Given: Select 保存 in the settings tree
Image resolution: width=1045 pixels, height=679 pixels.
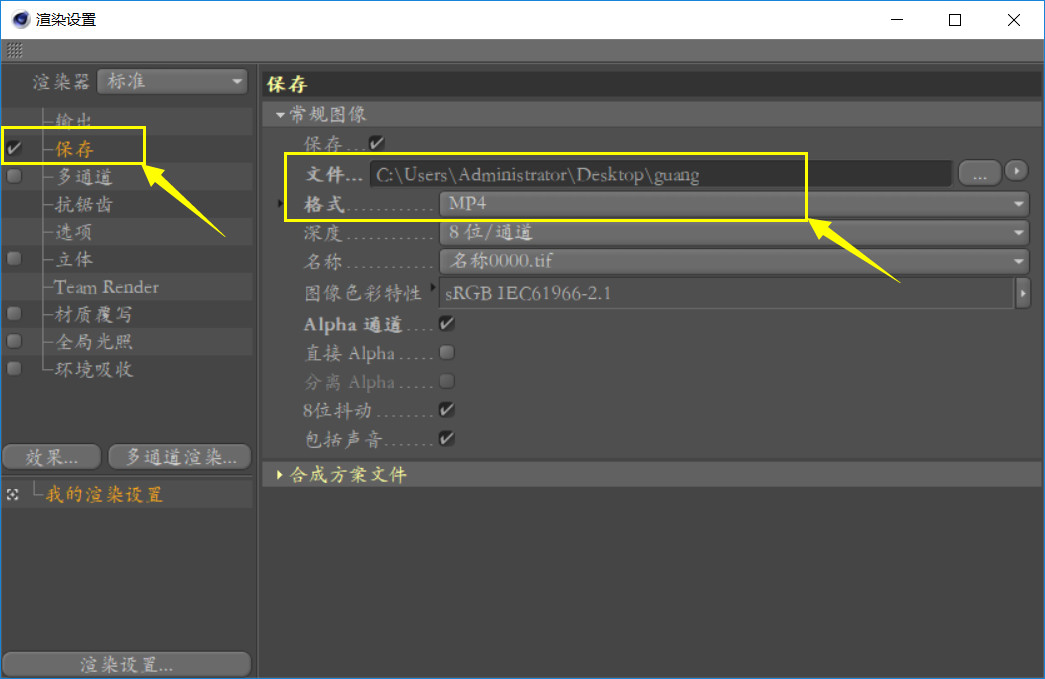Looking at the screenshot, I should pyautogui.click(x=74, y=149).
